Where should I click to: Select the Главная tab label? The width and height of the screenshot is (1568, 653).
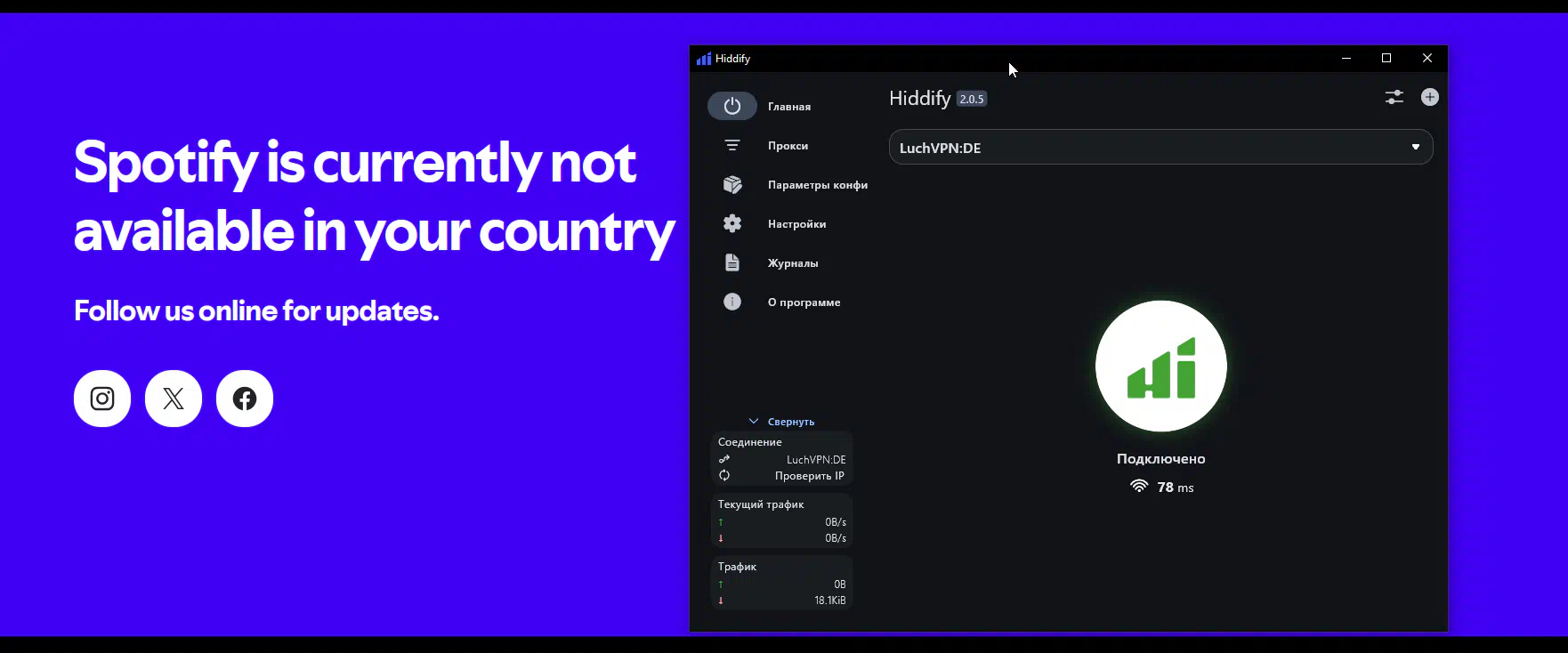pos(789,107)
